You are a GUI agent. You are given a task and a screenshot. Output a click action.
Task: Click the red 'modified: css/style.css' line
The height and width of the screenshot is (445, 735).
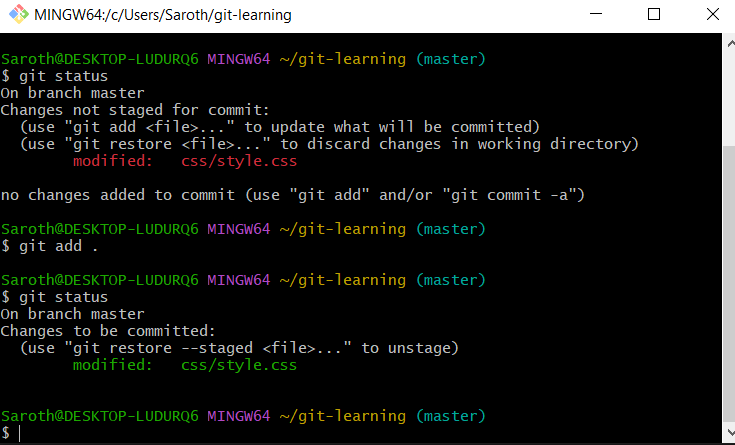[x=185, y=161]
